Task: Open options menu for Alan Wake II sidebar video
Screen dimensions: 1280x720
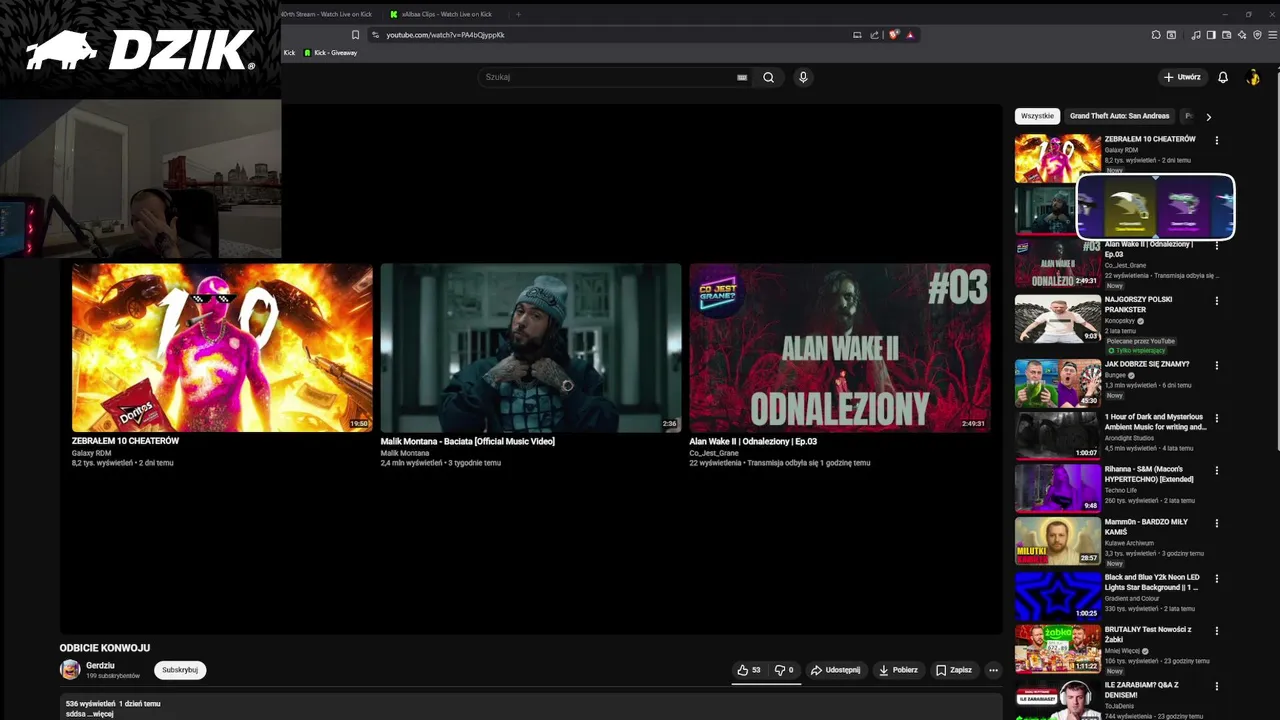Action: tap(1217, 246)
